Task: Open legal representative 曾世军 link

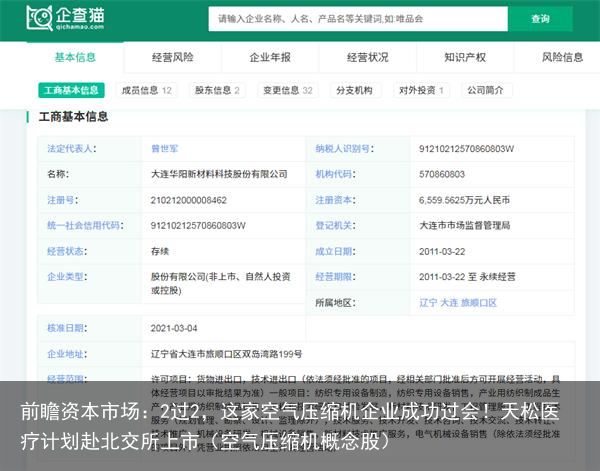Action: (165, 148)
